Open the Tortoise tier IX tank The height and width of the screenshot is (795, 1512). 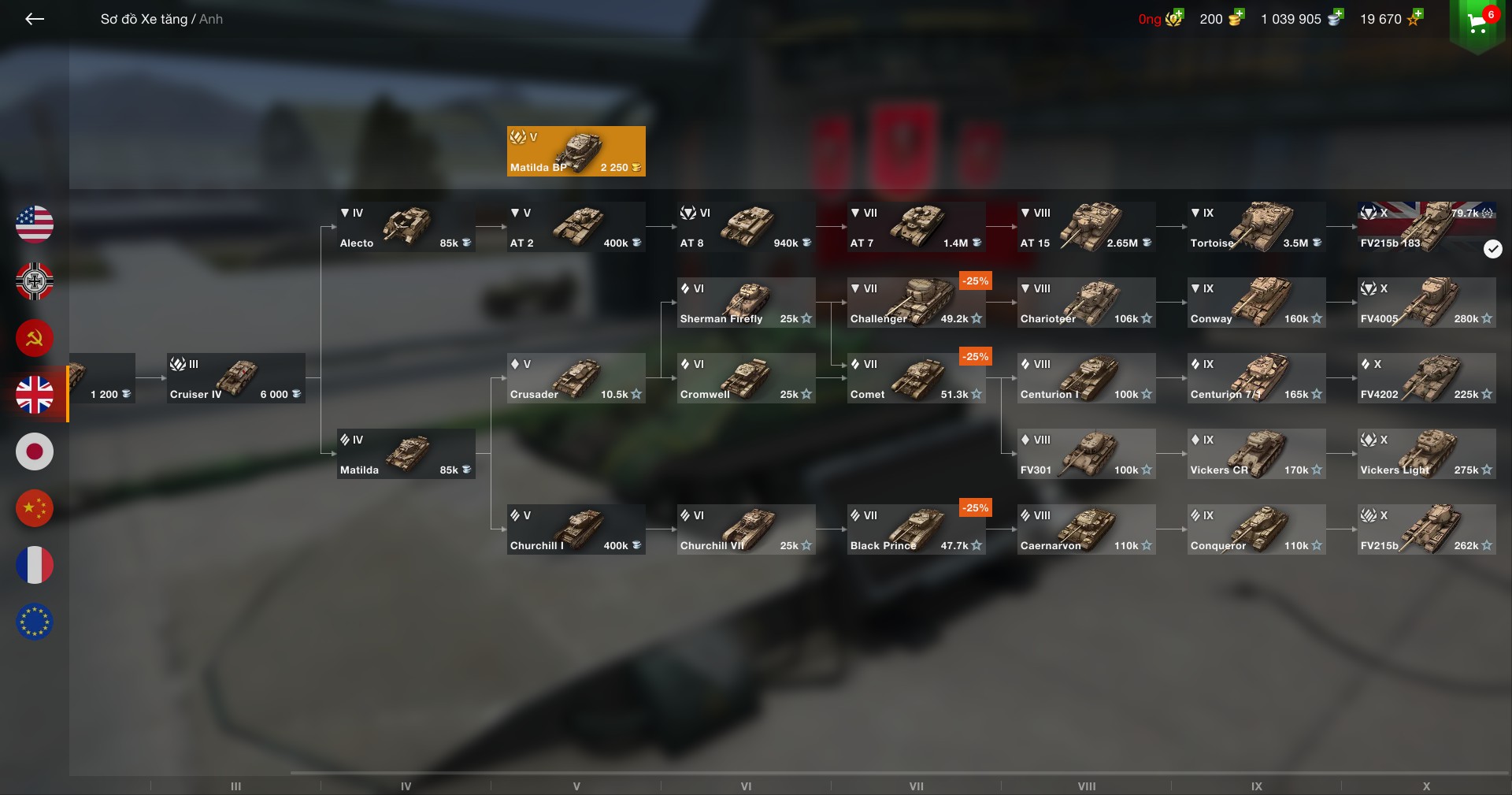point(1256,227)
